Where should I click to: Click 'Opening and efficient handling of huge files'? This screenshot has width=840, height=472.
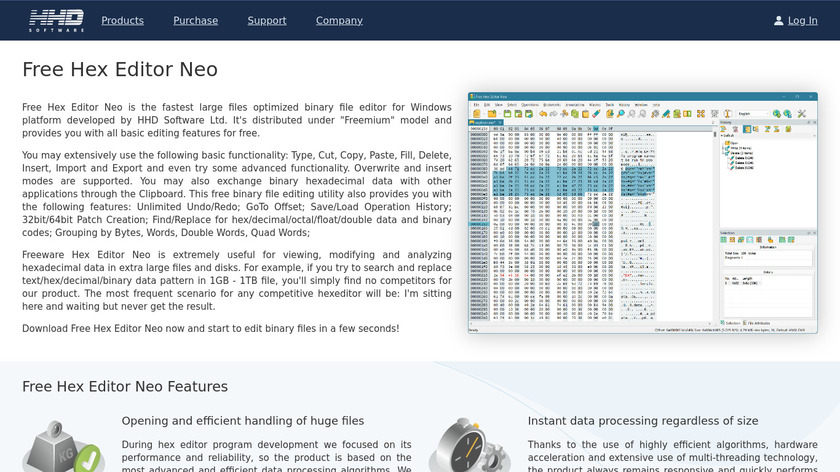pos(243,421)
